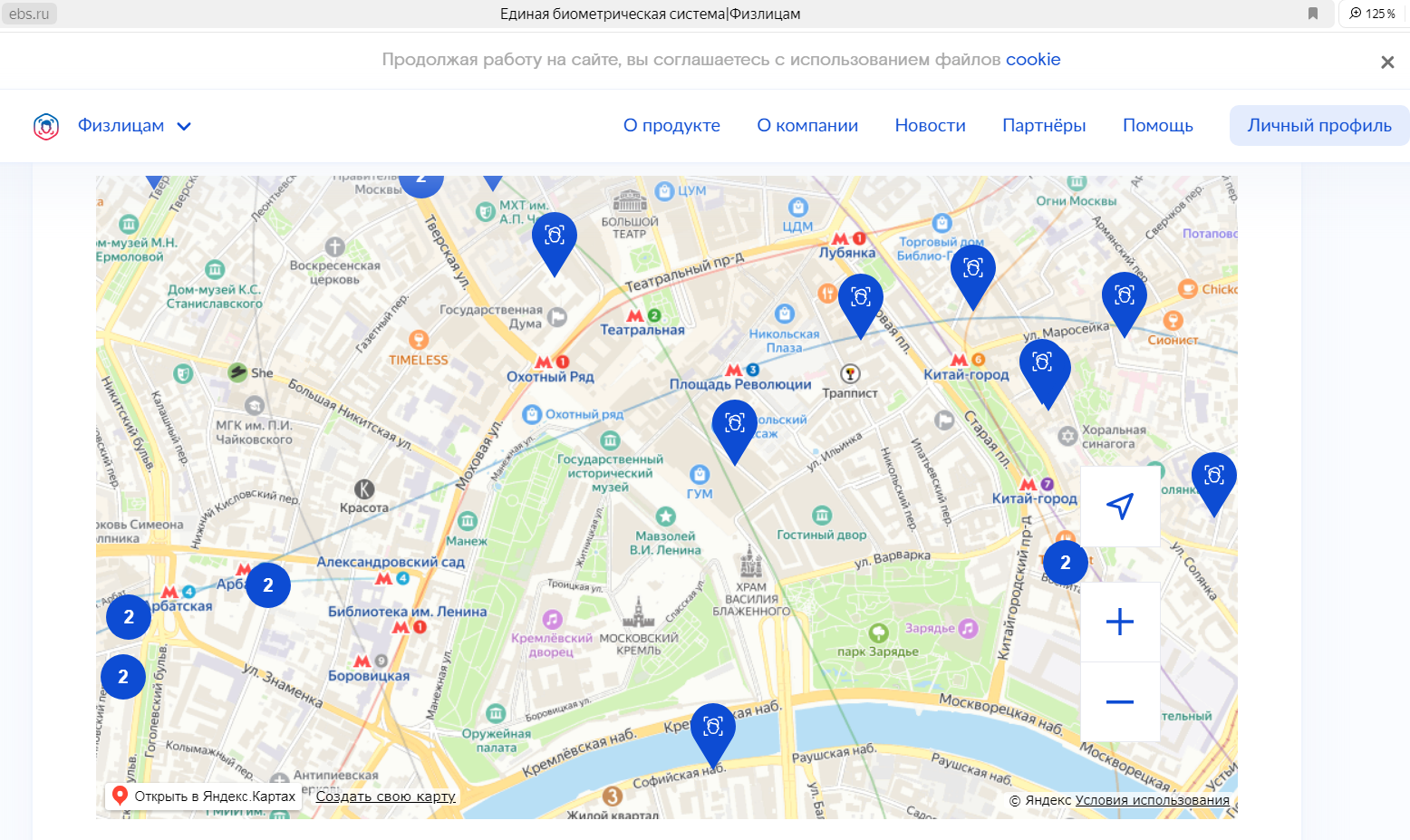Click the Хоральная синагога label
Image resolution: width=1410 pixels, height=840 pixels.
[x=1114, y=437]
